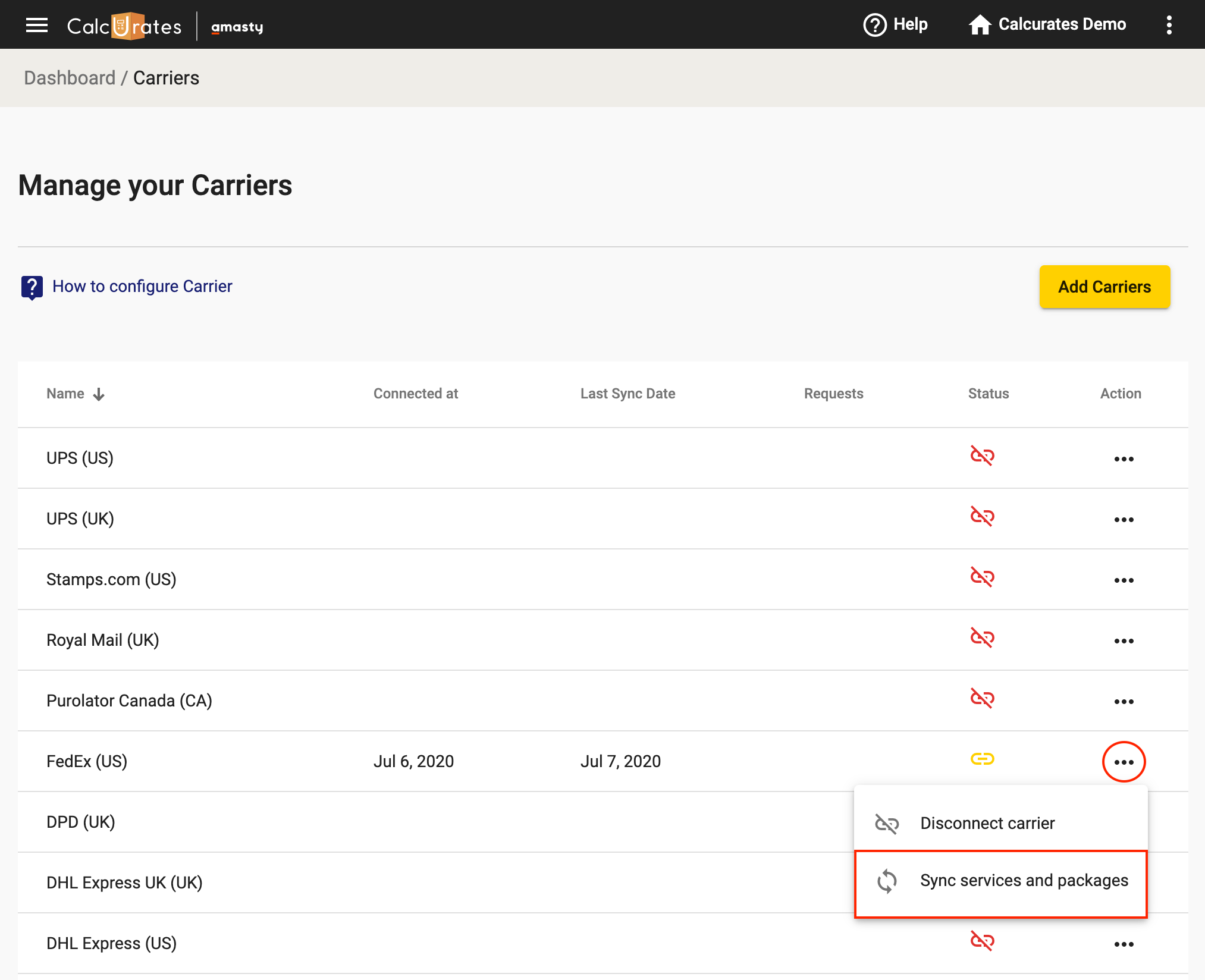The image size is (1205, 980).
Task: Select the DHL Express (US) carrier name
Action: (111, 944)
